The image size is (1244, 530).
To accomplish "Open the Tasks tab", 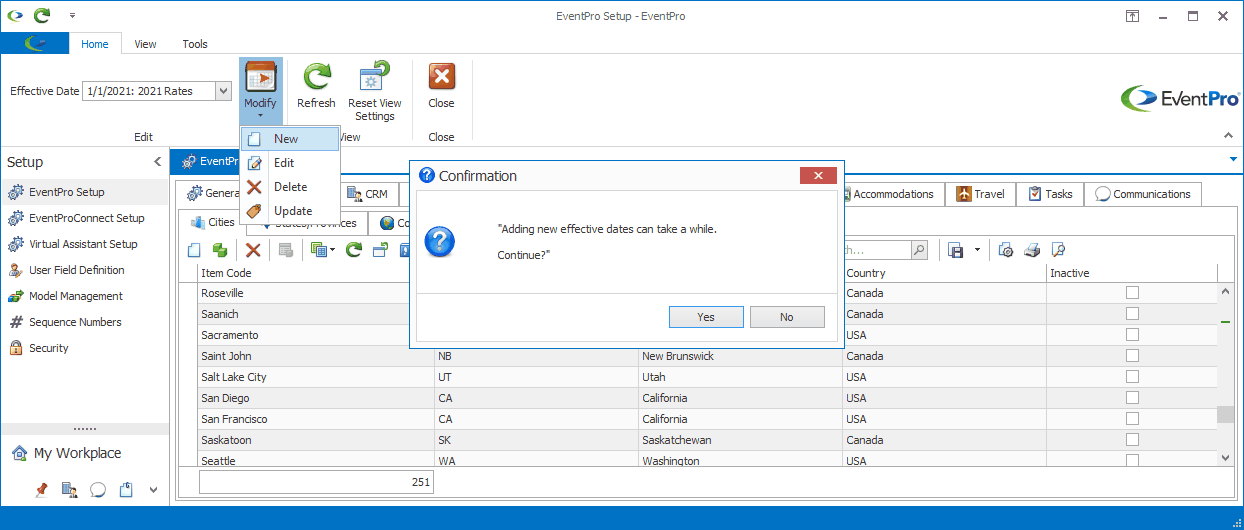I will click(x=1050, y=194).
